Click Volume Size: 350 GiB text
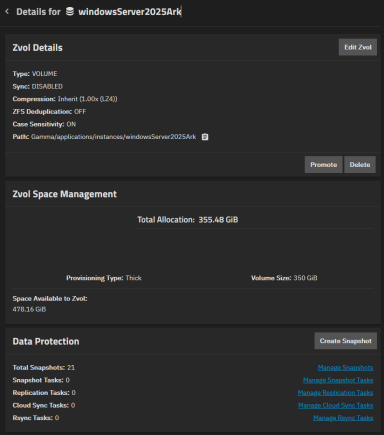This screenshot has width=384, height=435. (x=284, y=278)
